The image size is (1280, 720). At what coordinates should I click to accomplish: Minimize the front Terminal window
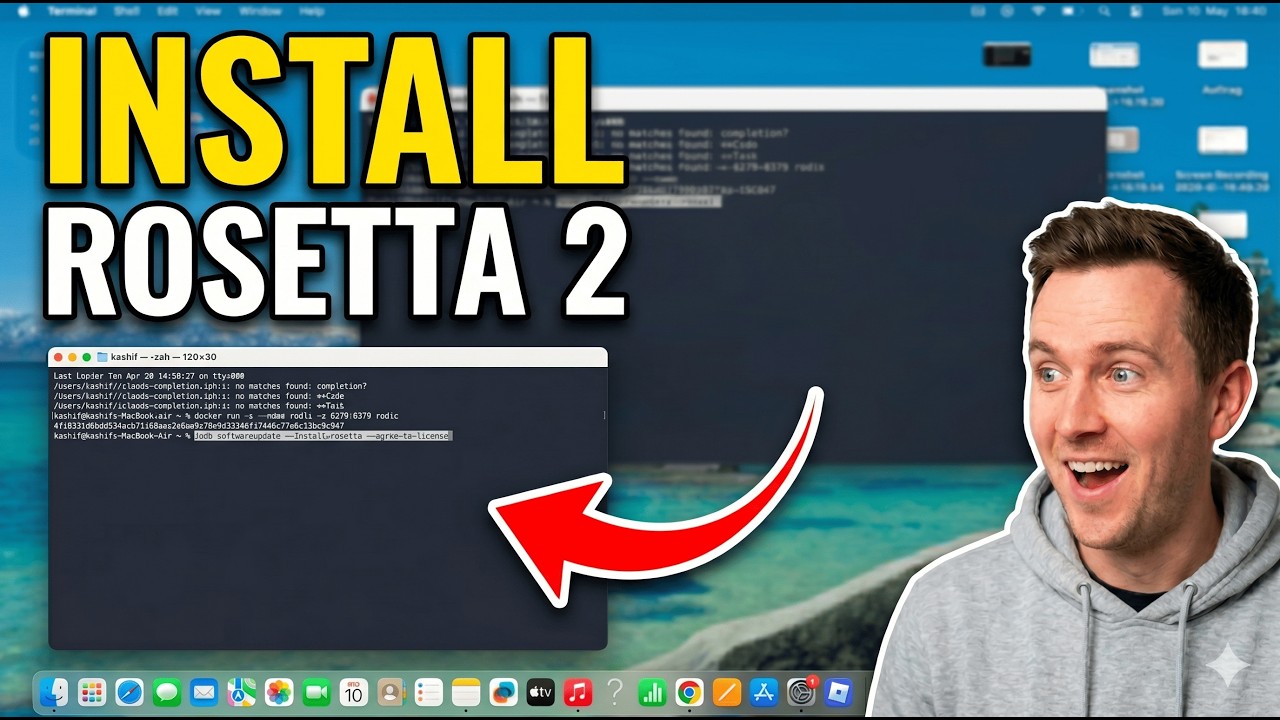pyautogui.click(x=72, y=357)
